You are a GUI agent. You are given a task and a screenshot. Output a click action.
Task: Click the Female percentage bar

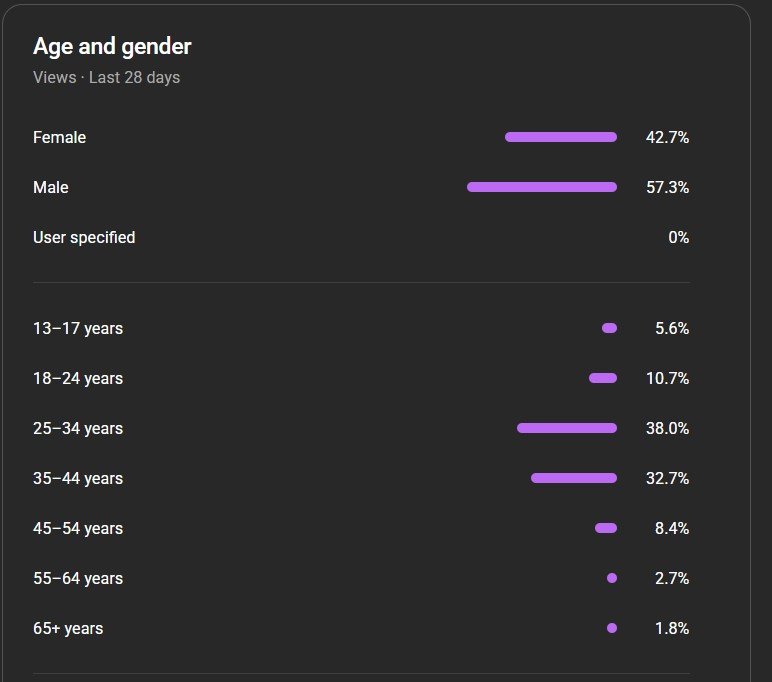[561, 137]
